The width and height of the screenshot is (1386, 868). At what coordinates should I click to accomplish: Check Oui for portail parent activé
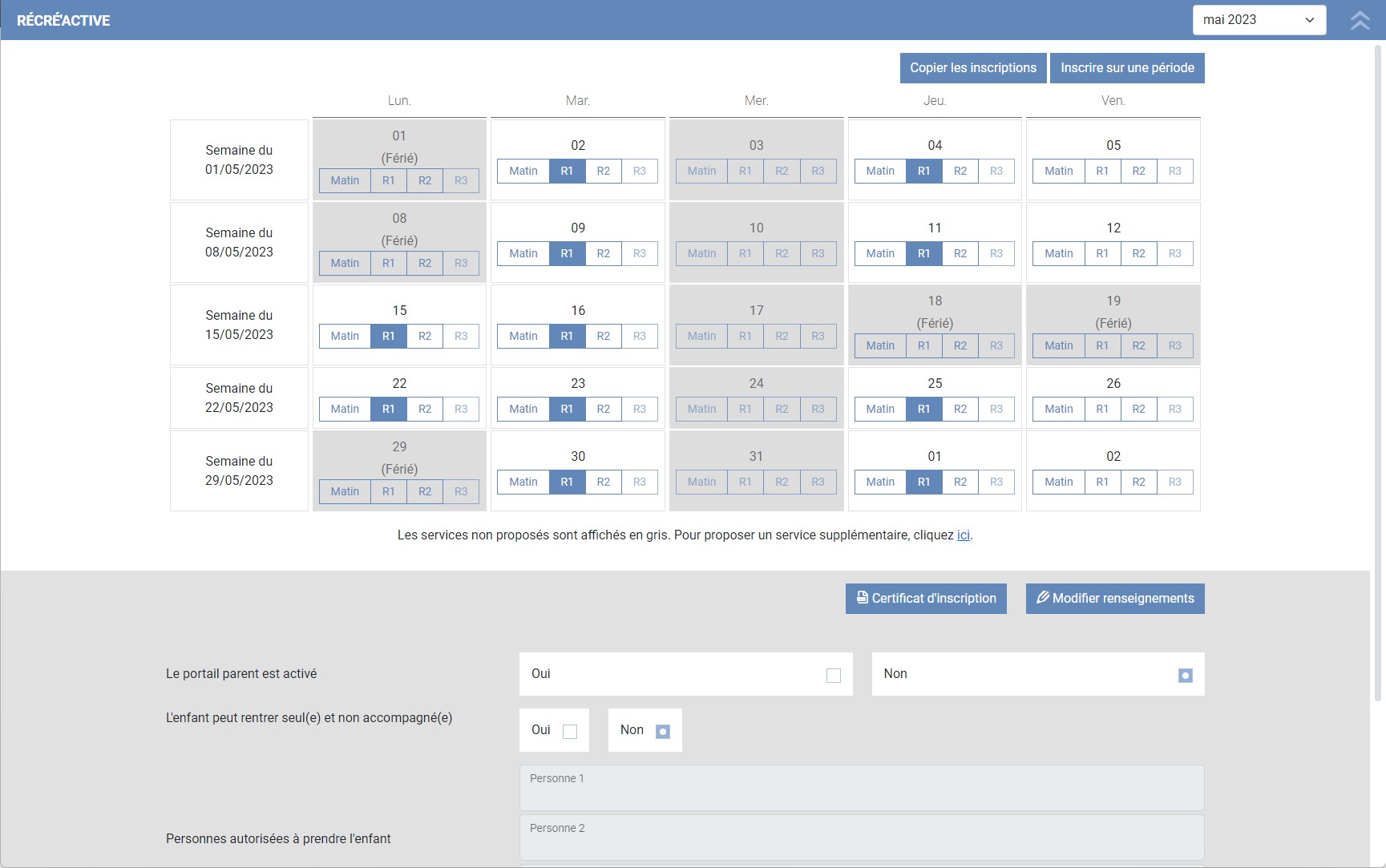coord(834,675)
